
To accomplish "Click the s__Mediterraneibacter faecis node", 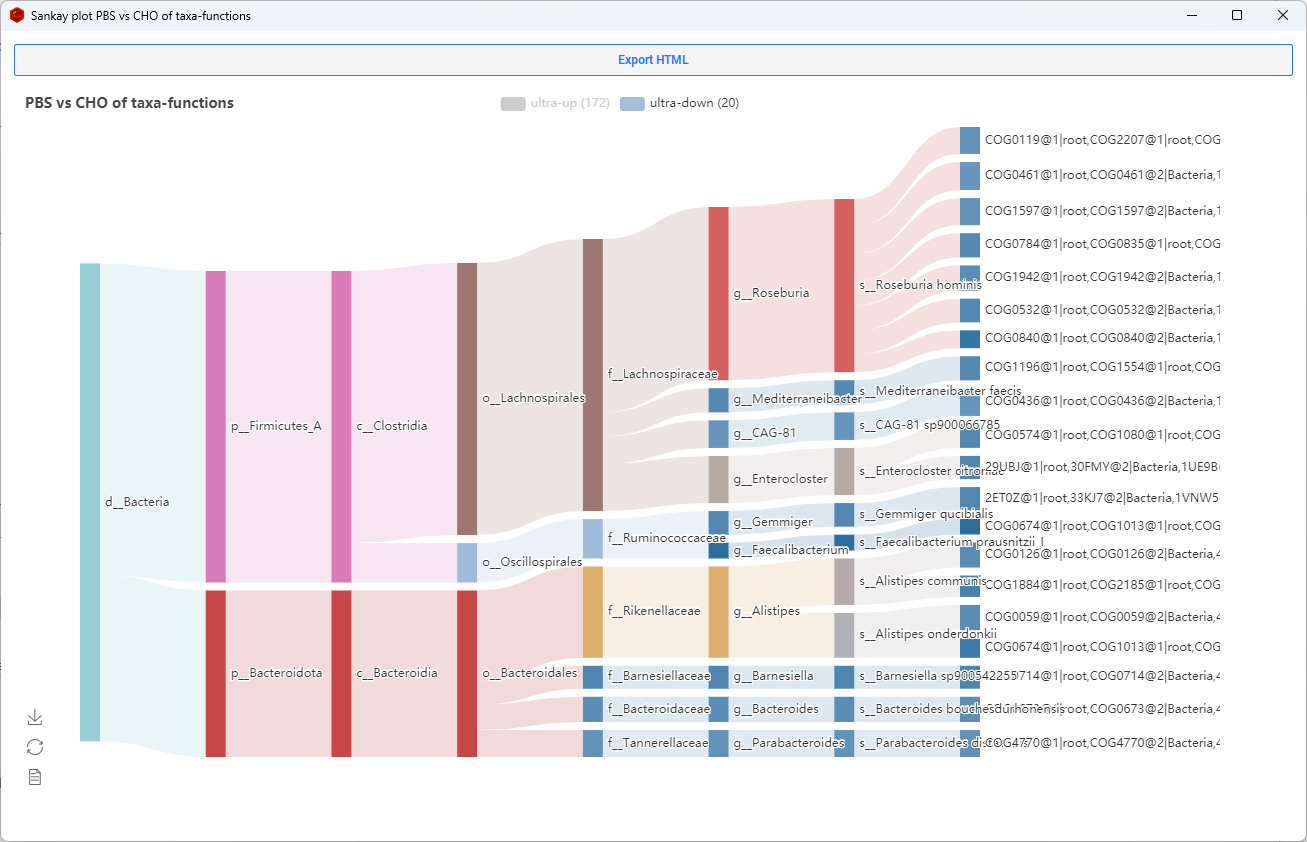I will (844, 390).
